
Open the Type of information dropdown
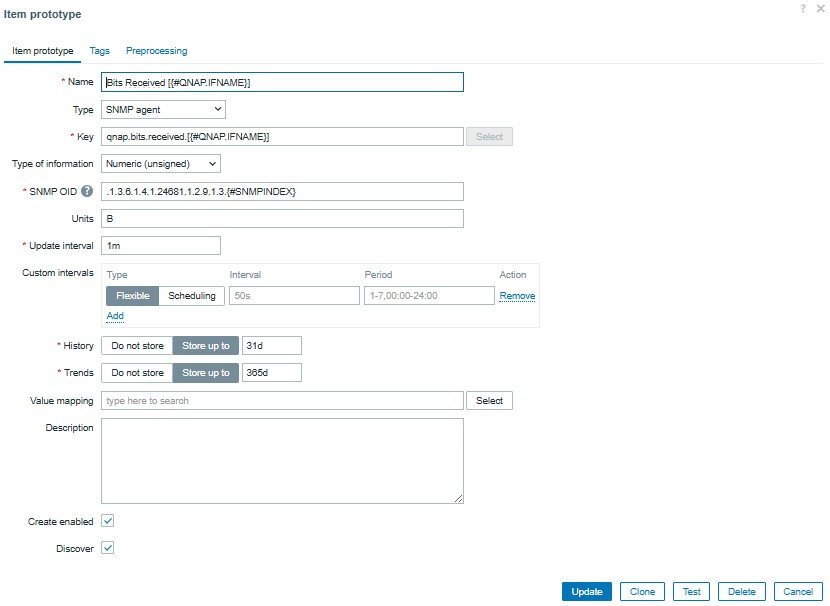click(161, 164)
